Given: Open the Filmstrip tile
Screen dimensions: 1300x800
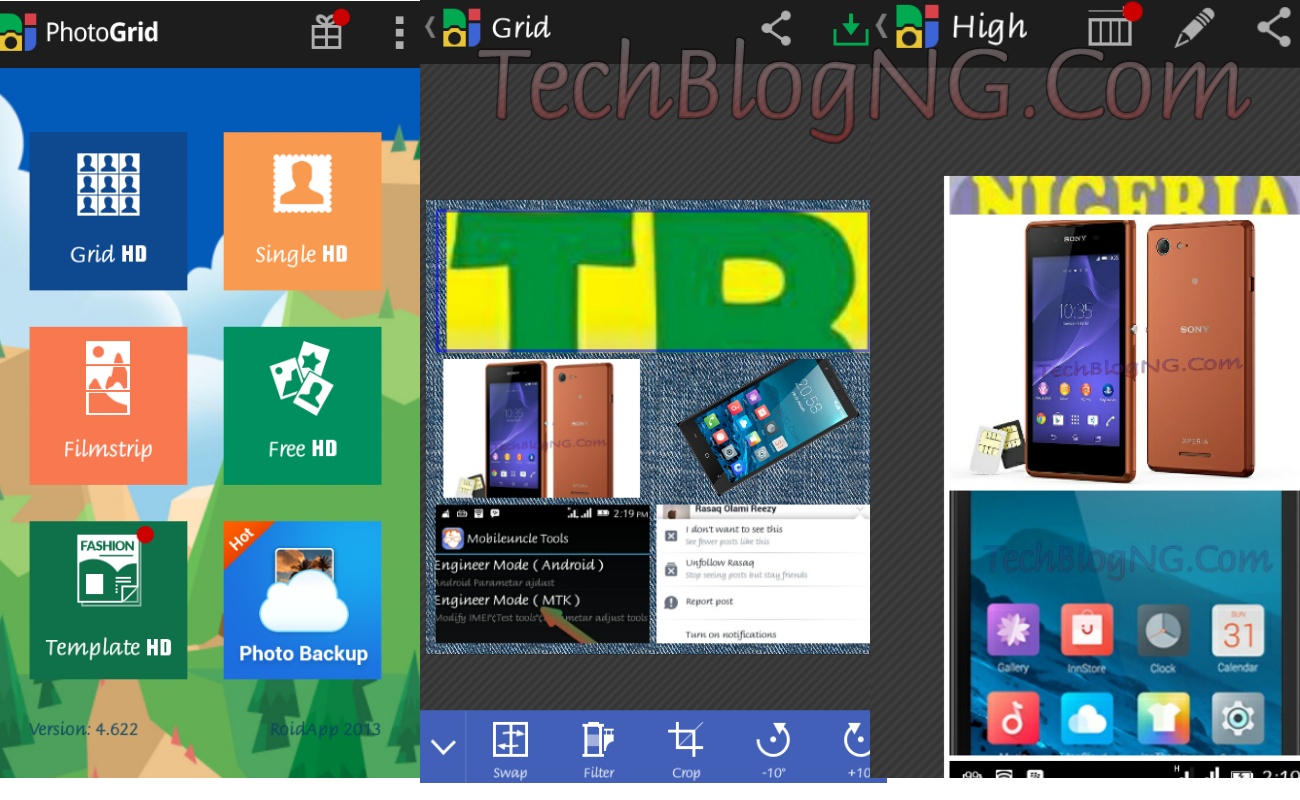Looking at the screenshot, I should click(108, 405).
